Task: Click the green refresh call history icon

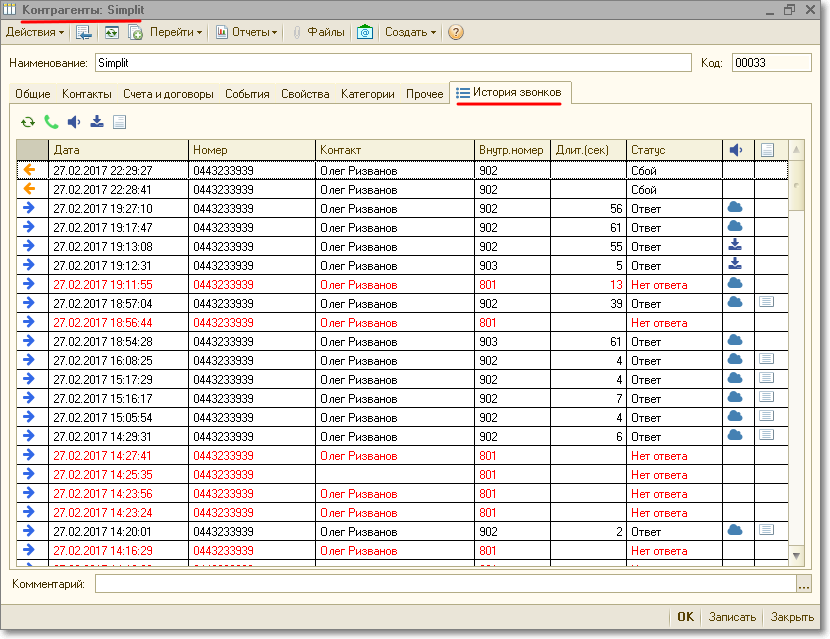Action: coord(28,122)
